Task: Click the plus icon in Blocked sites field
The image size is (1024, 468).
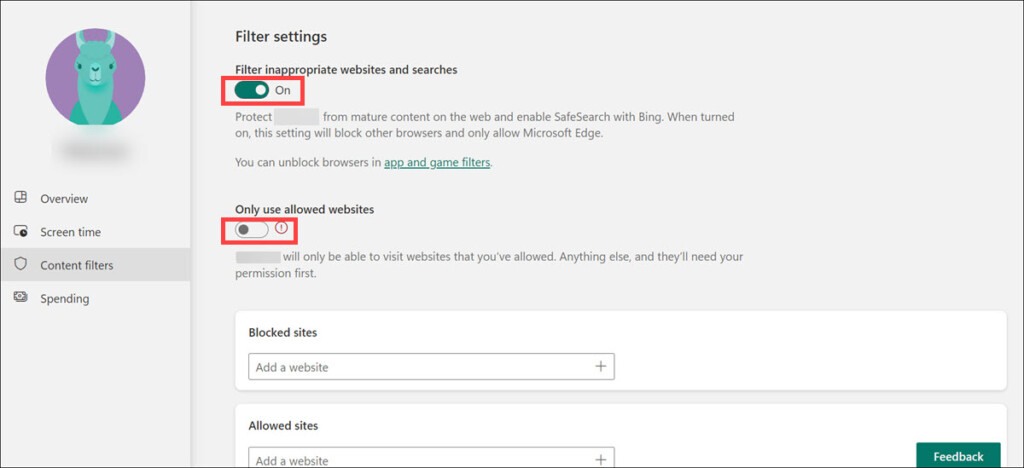Action: pos(601,367)
